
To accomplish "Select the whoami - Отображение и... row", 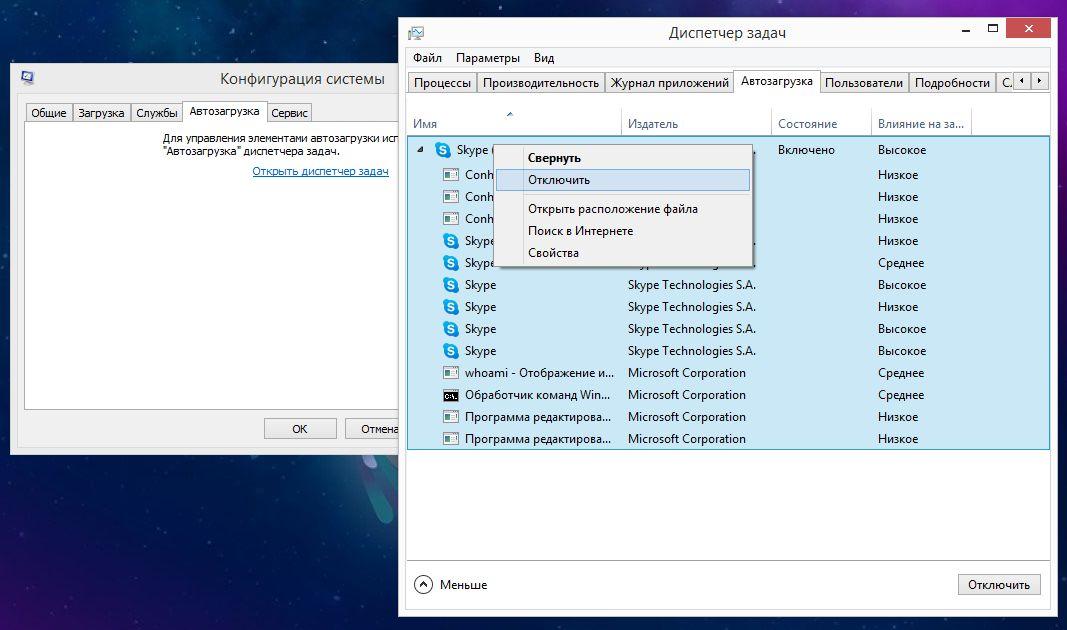I will pyautogui.click(x=728, y=373).
